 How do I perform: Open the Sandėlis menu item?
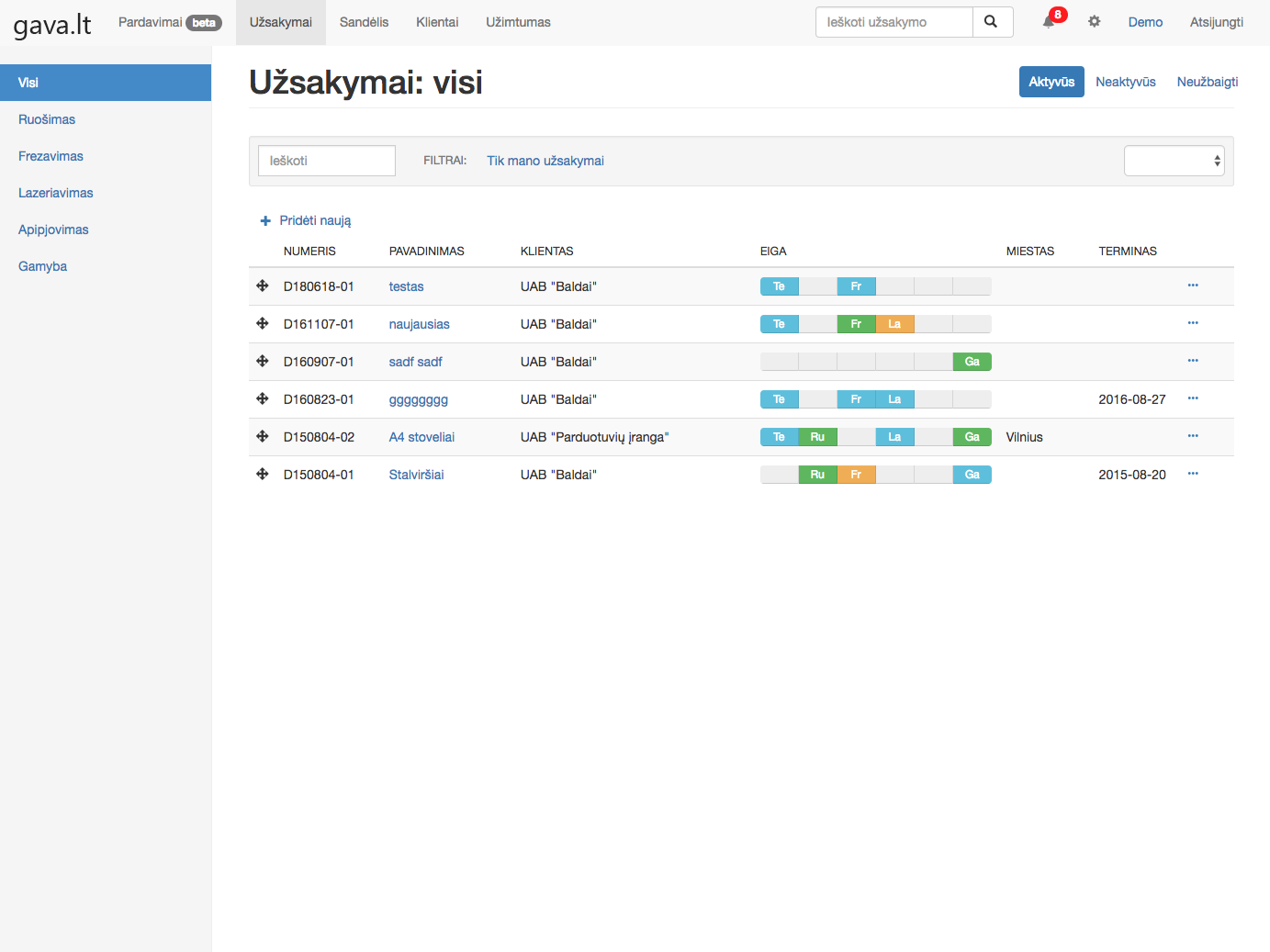click(364, 22)
